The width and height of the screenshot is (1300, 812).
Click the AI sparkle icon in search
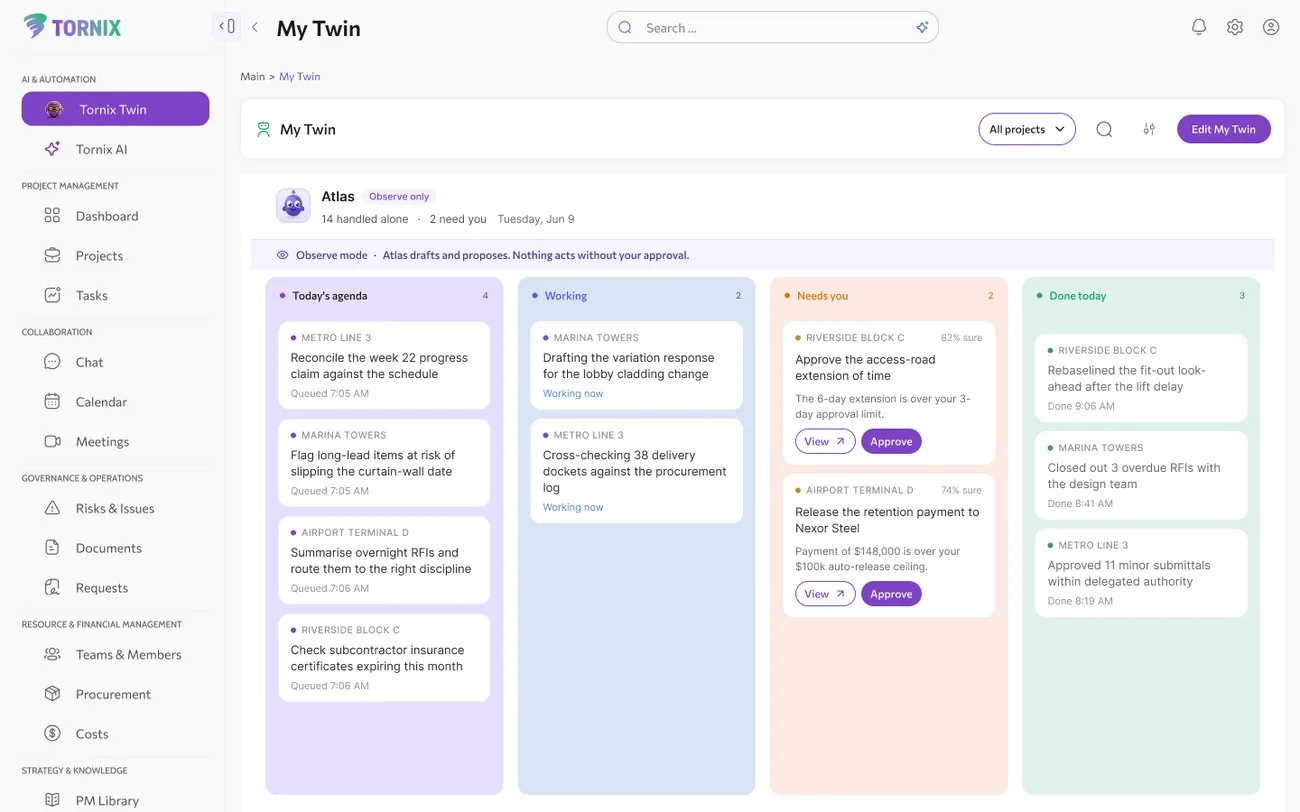[922, 28]
